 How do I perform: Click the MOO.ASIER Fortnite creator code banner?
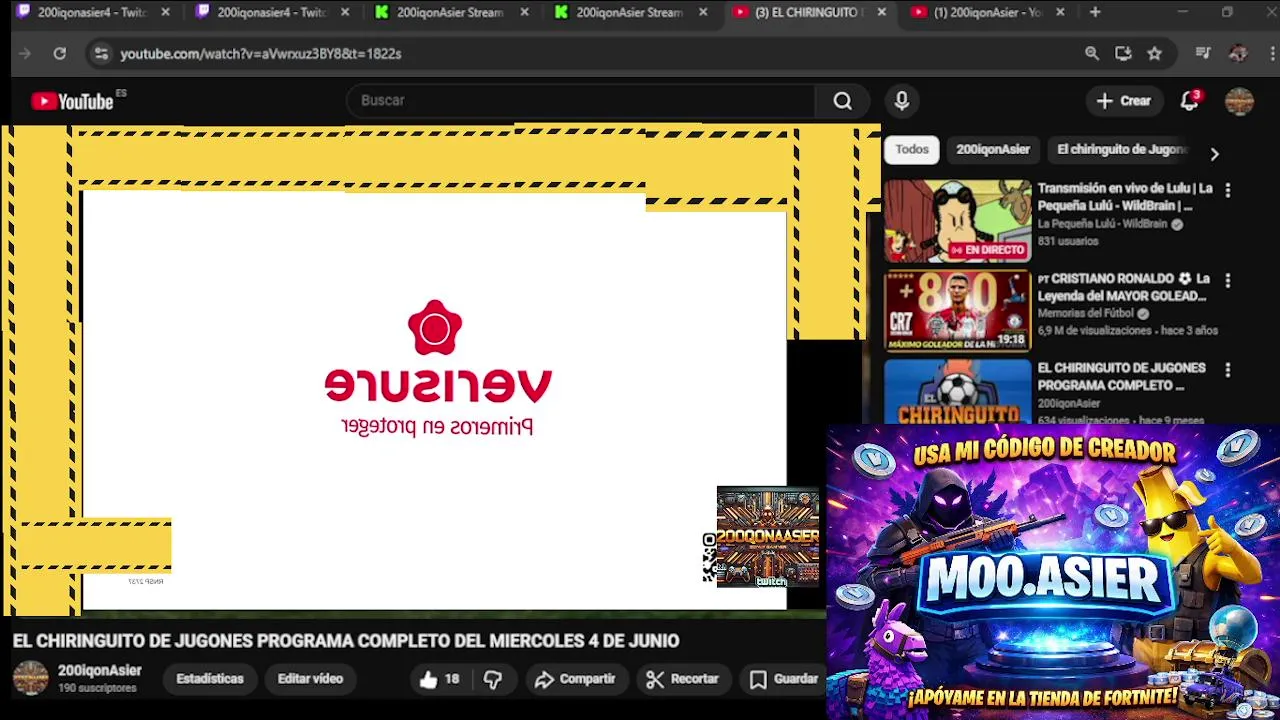tap(1052, 572)
